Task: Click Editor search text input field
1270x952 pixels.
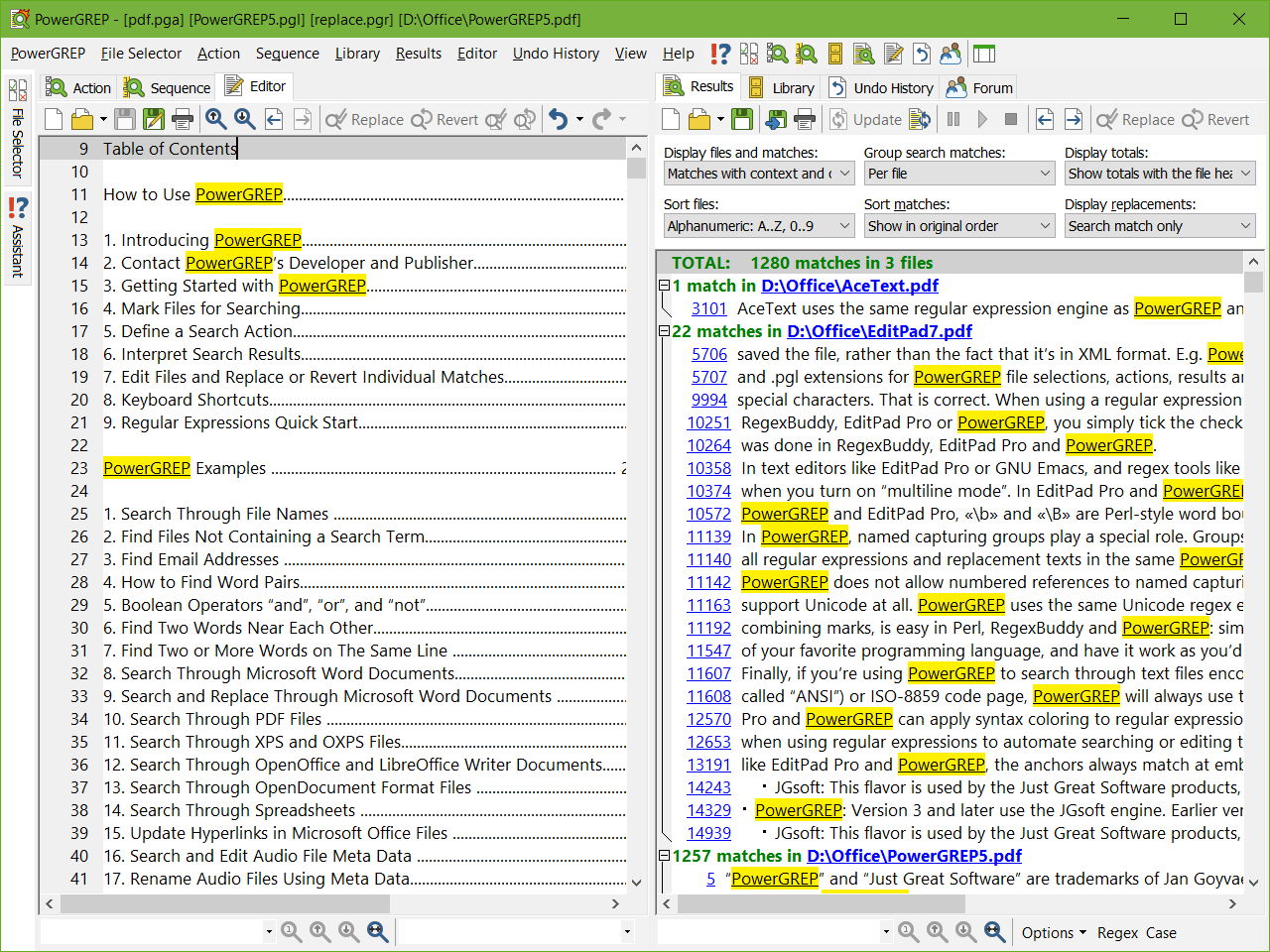Action: [152, 931]
